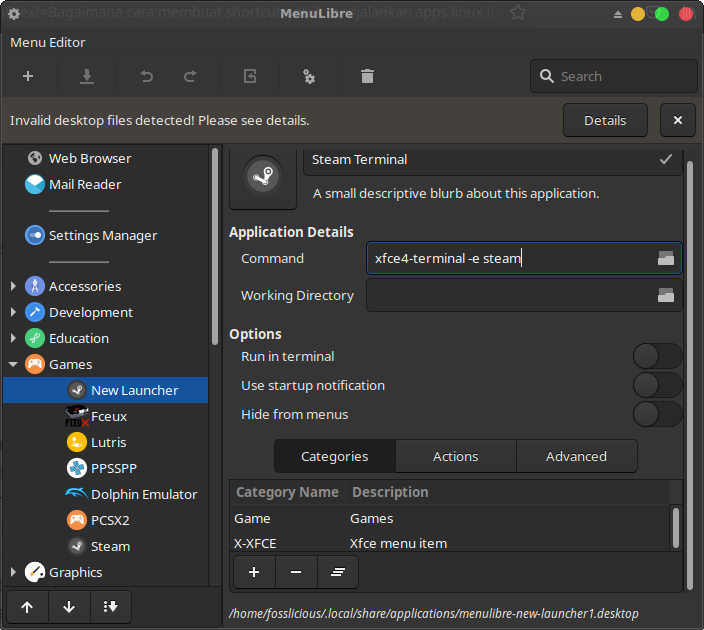
Task: Toggle Use startup notification switch
Action: (657, 385)
